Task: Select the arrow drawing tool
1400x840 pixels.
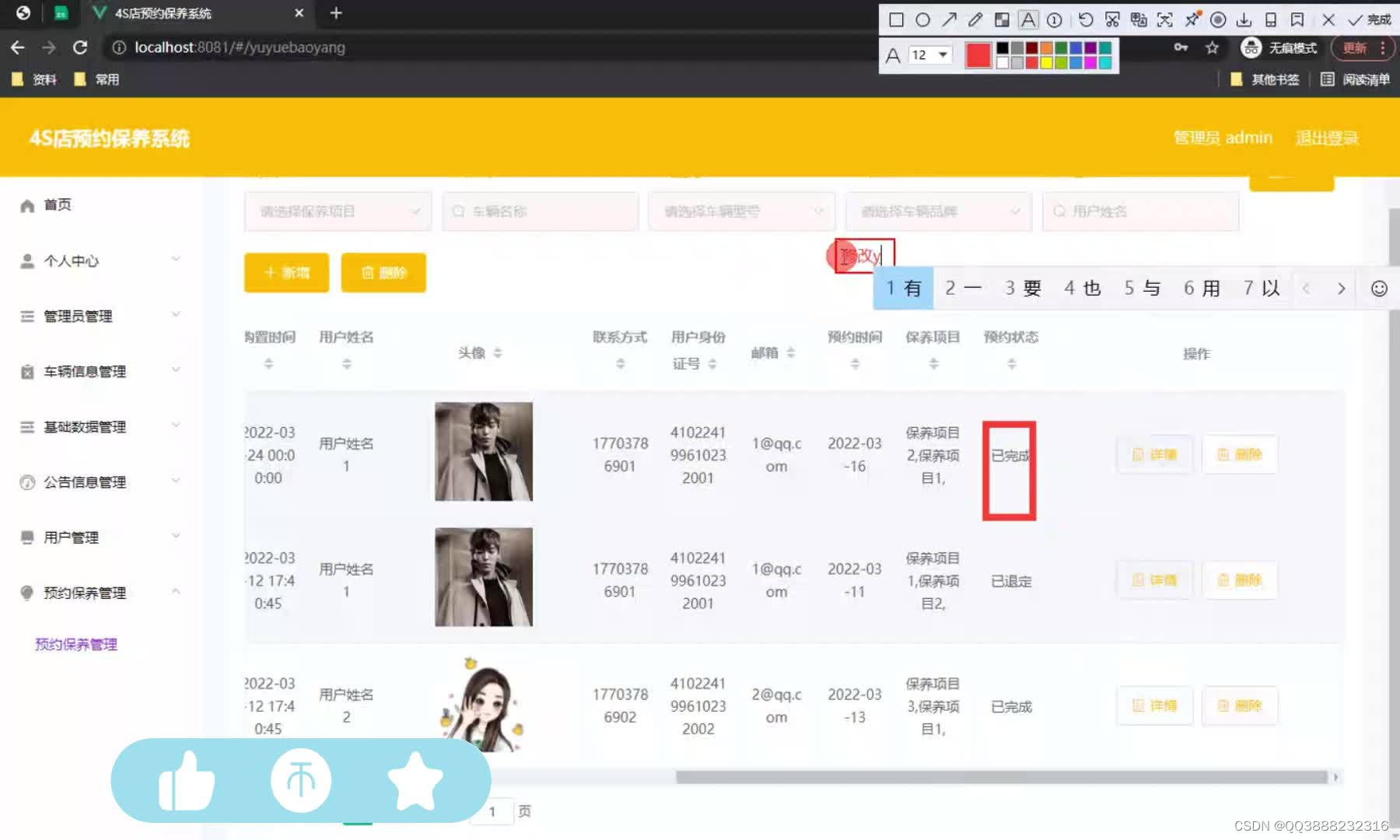Action: click(950, 19)
